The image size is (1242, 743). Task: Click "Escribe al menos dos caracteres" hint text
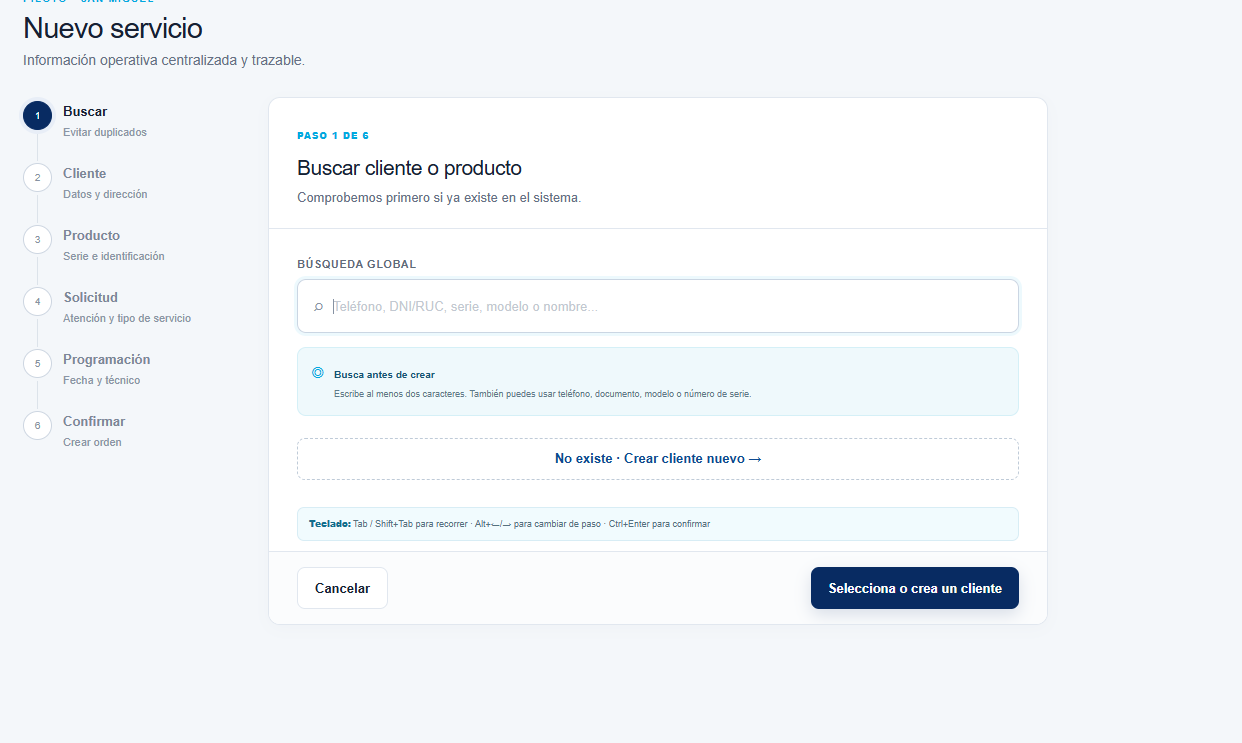(542, 394)
